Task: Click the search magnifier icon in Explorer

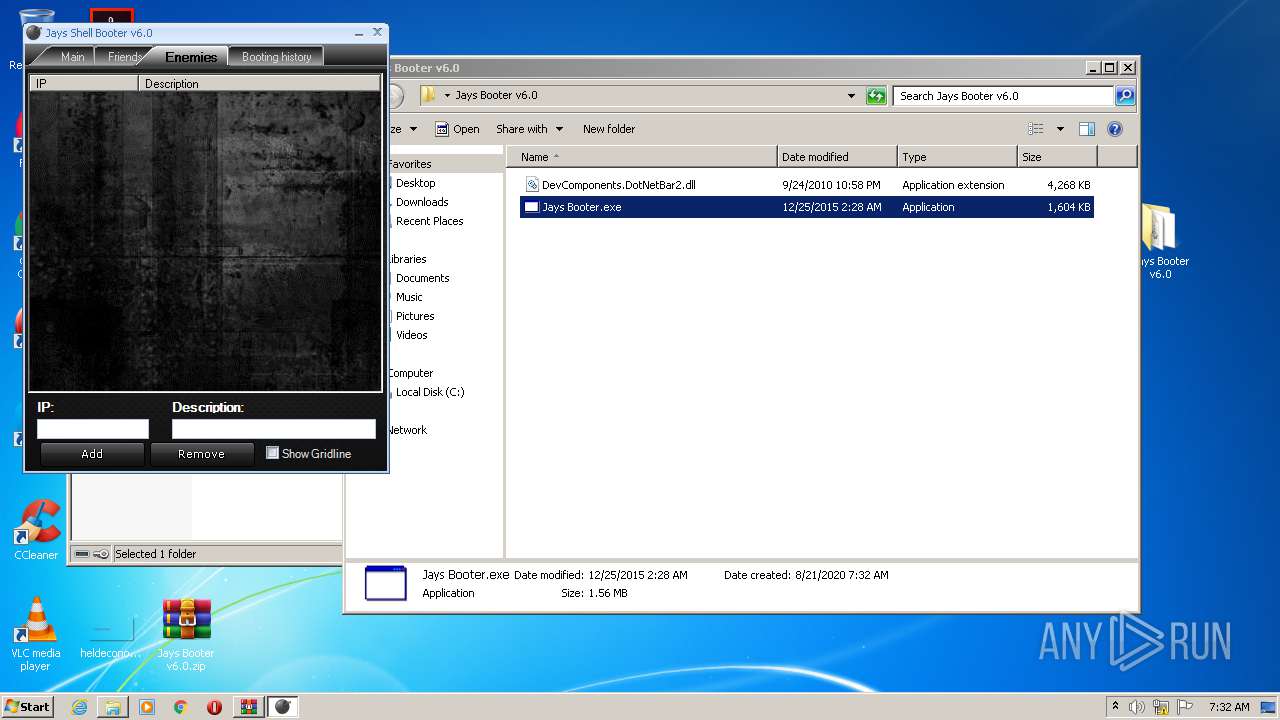Action: click(1125, 96)
